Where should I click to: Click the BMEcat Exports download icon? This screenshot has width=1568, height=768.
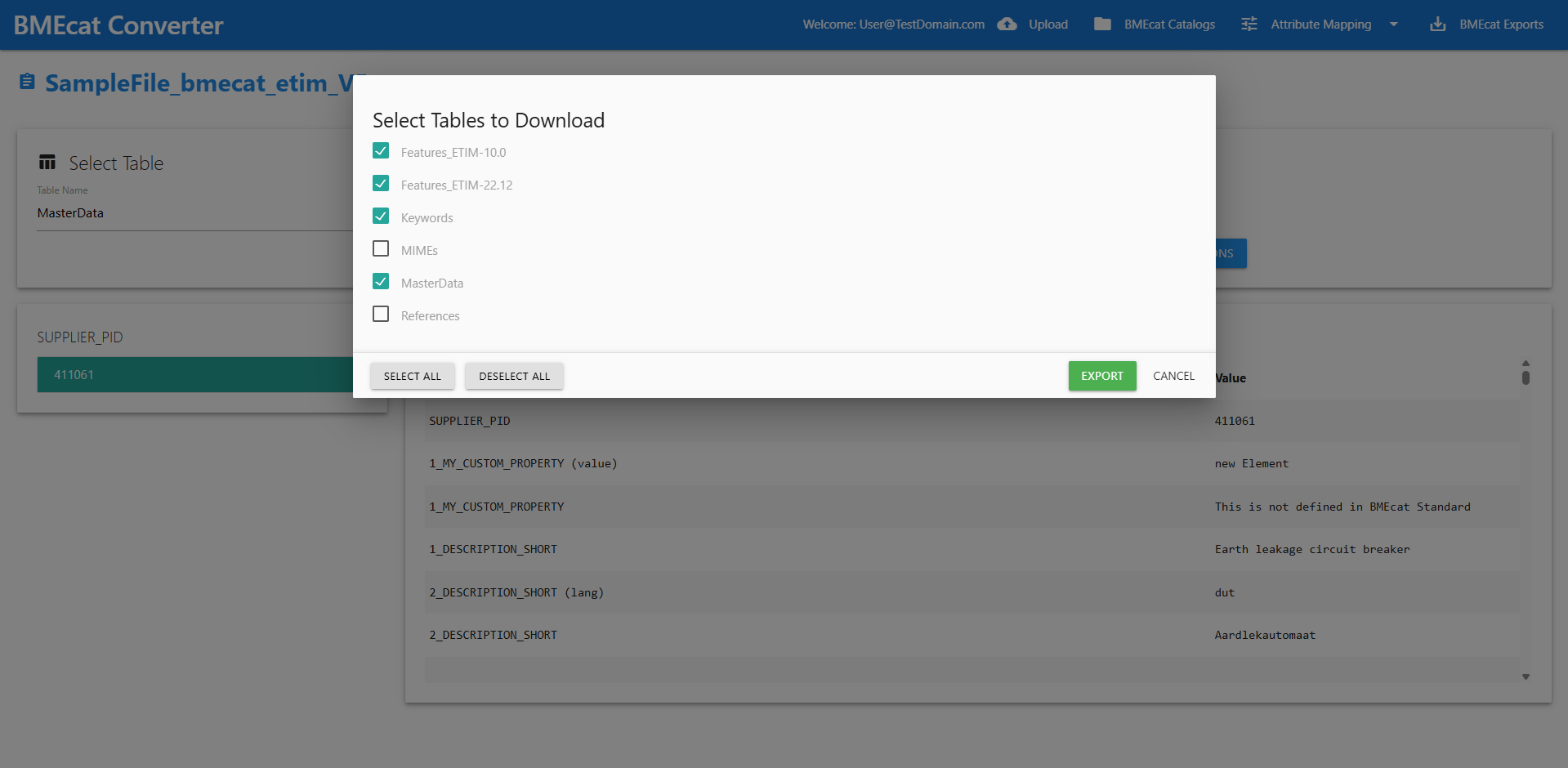point(1438,25)
